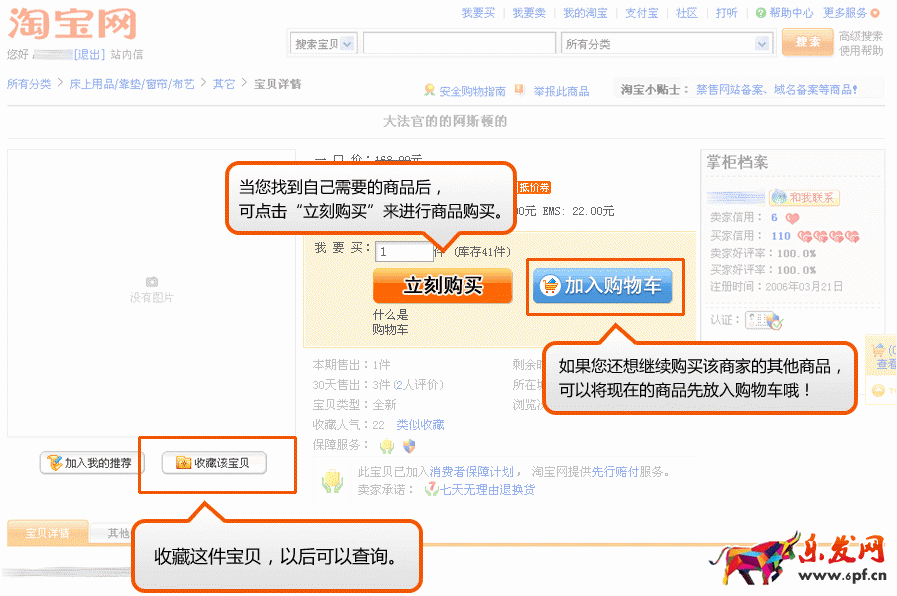Click the orange 搜索 search button

[x=807, y=44]
